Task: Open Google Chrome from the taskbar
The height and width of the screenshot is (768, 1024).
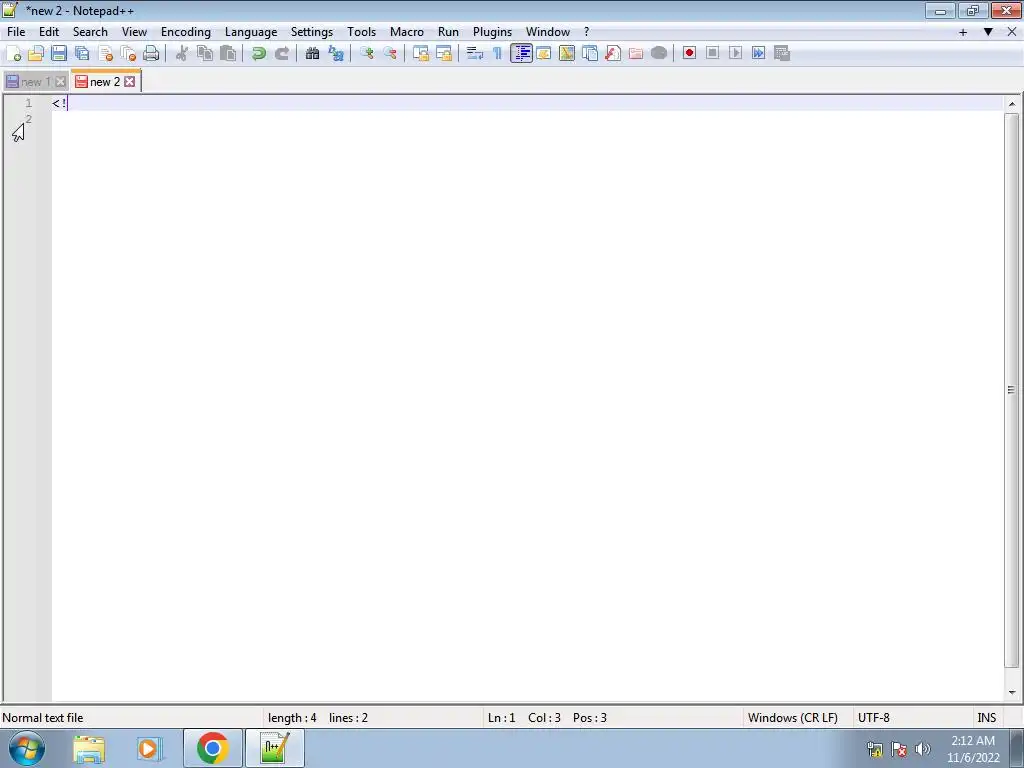Action: 212,748
